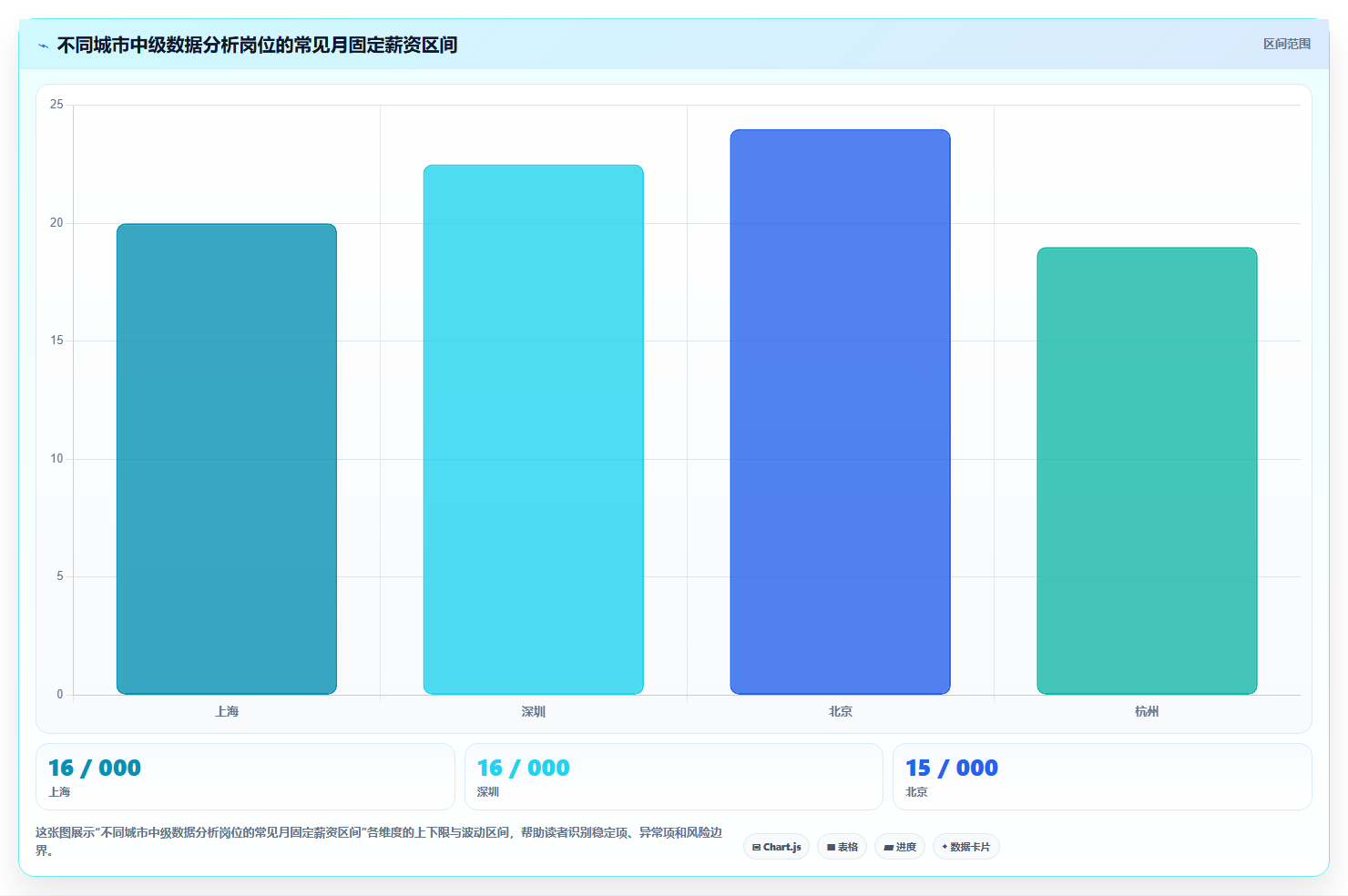The width and height of the screenshot is (1348, 896).
Task: Click the 进度 tag chip
Action: (900, 847)
